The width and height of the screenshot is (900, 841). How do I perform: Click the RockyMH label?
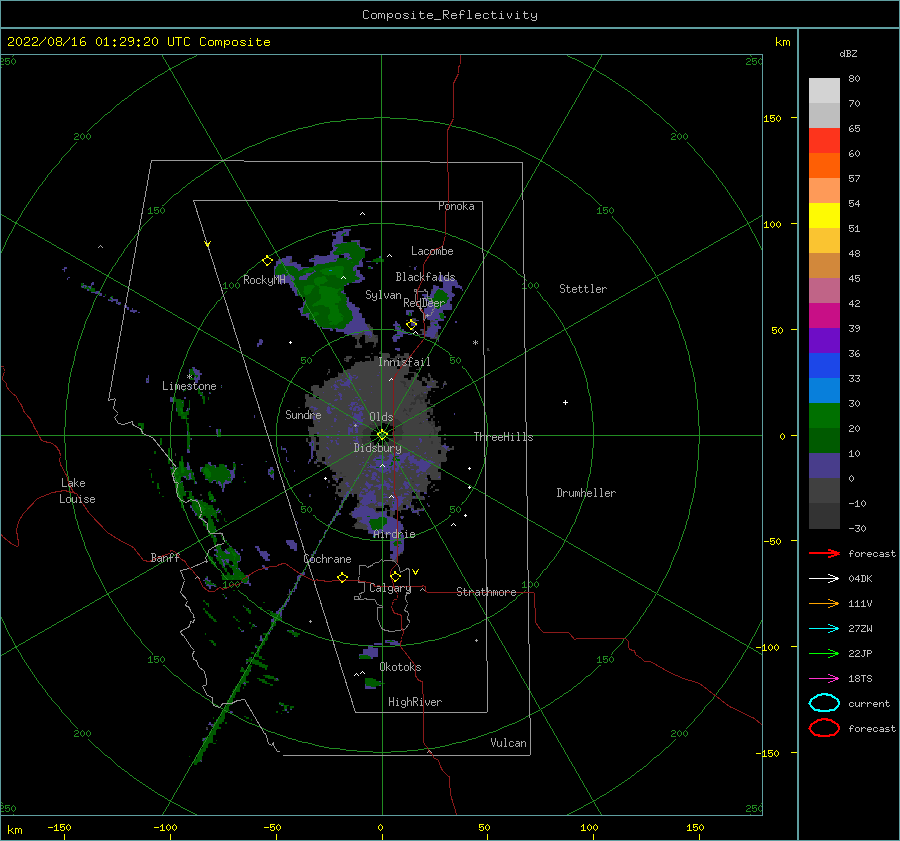pyautogui.click(x=264, y=280)
